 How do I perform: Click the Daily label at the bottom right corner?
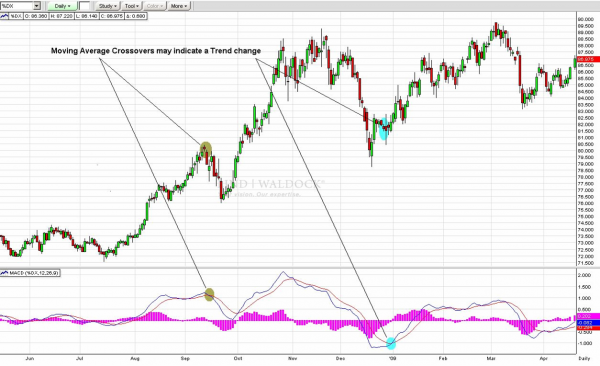tap(584, 359)
